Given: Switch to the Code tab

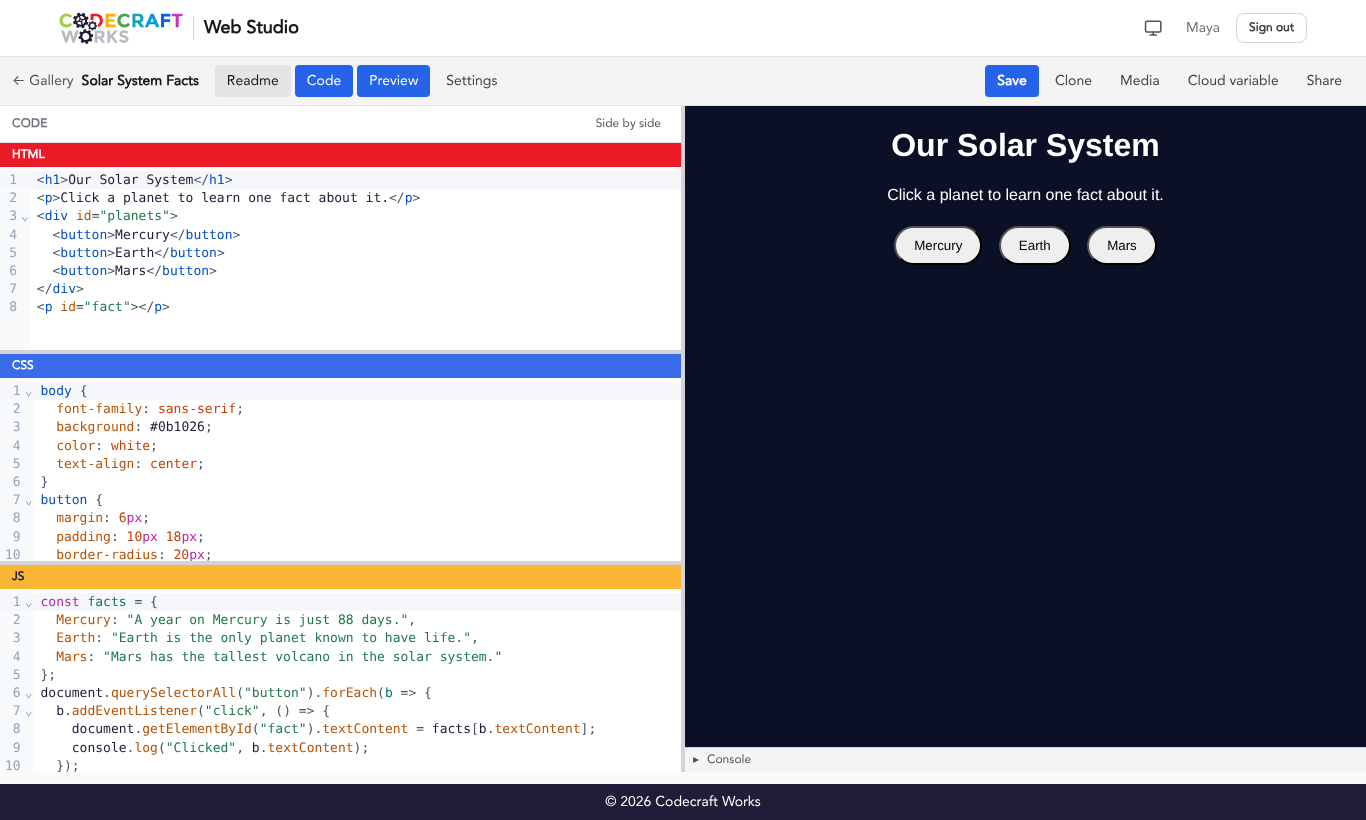Looking at the screenshot, I should [x=324, y=81].
